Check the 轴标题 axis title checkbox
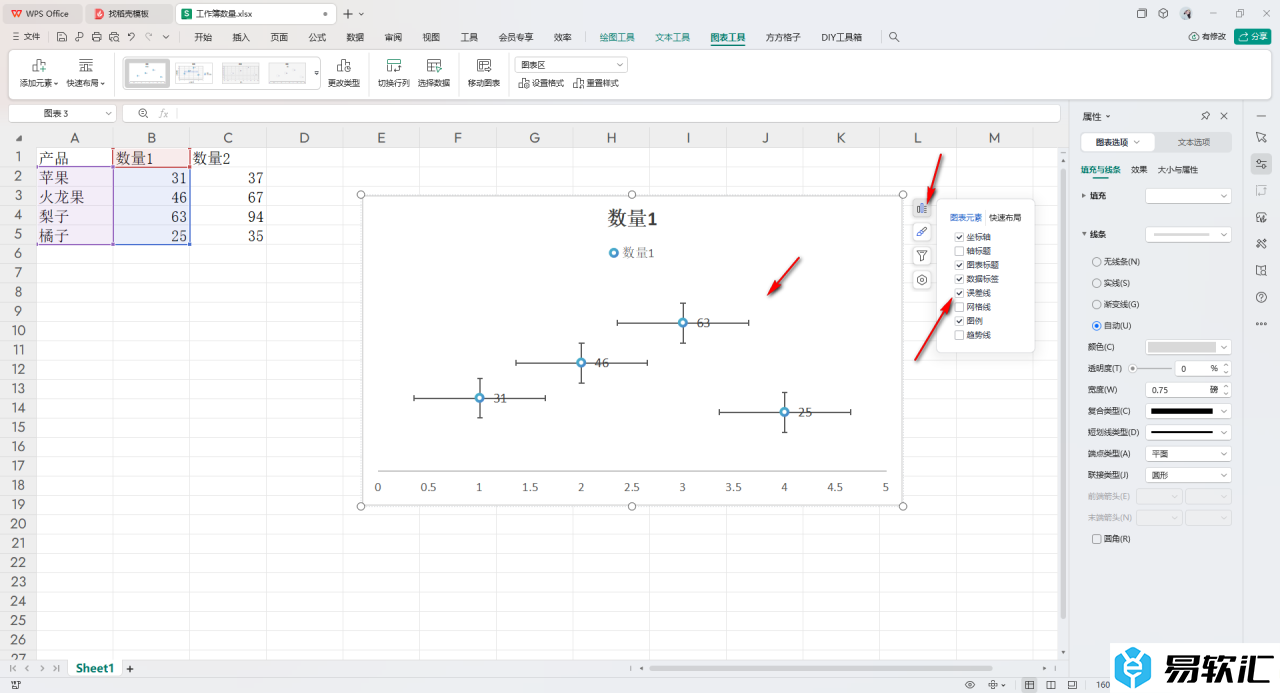The width and height of the screenshot is (1280, 693). (x=960, y=251)
